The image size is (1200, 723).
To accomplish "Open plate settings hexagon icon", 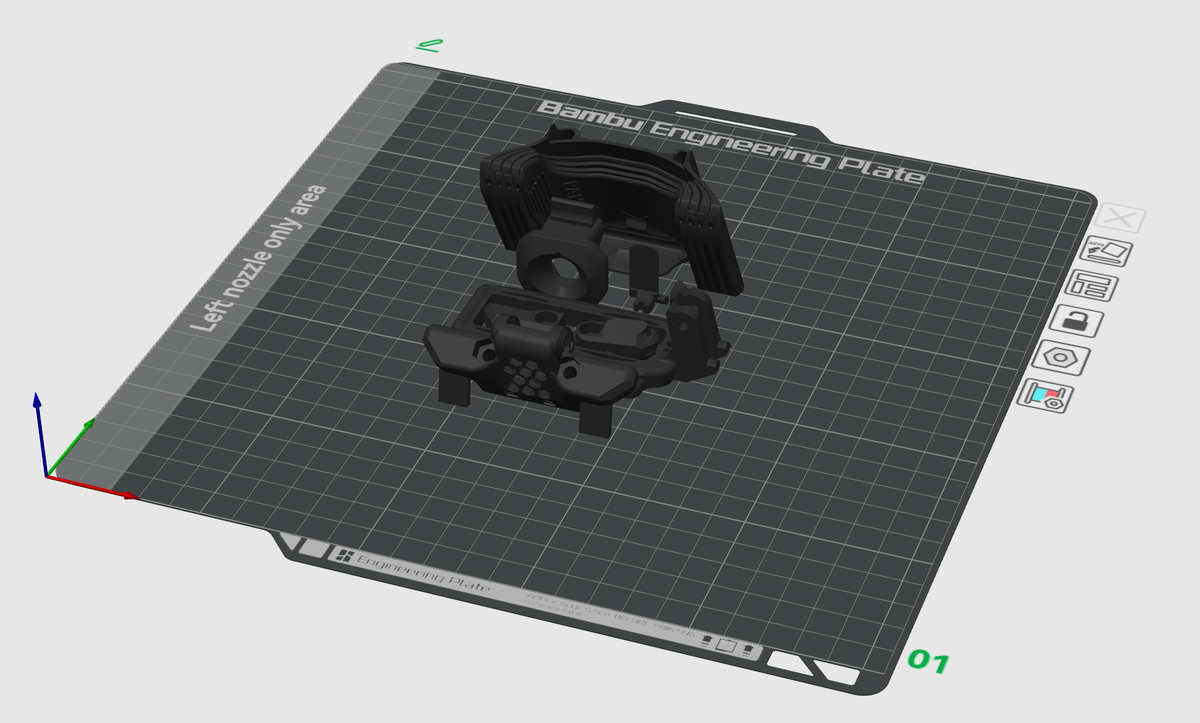I will click(1061, 357).
